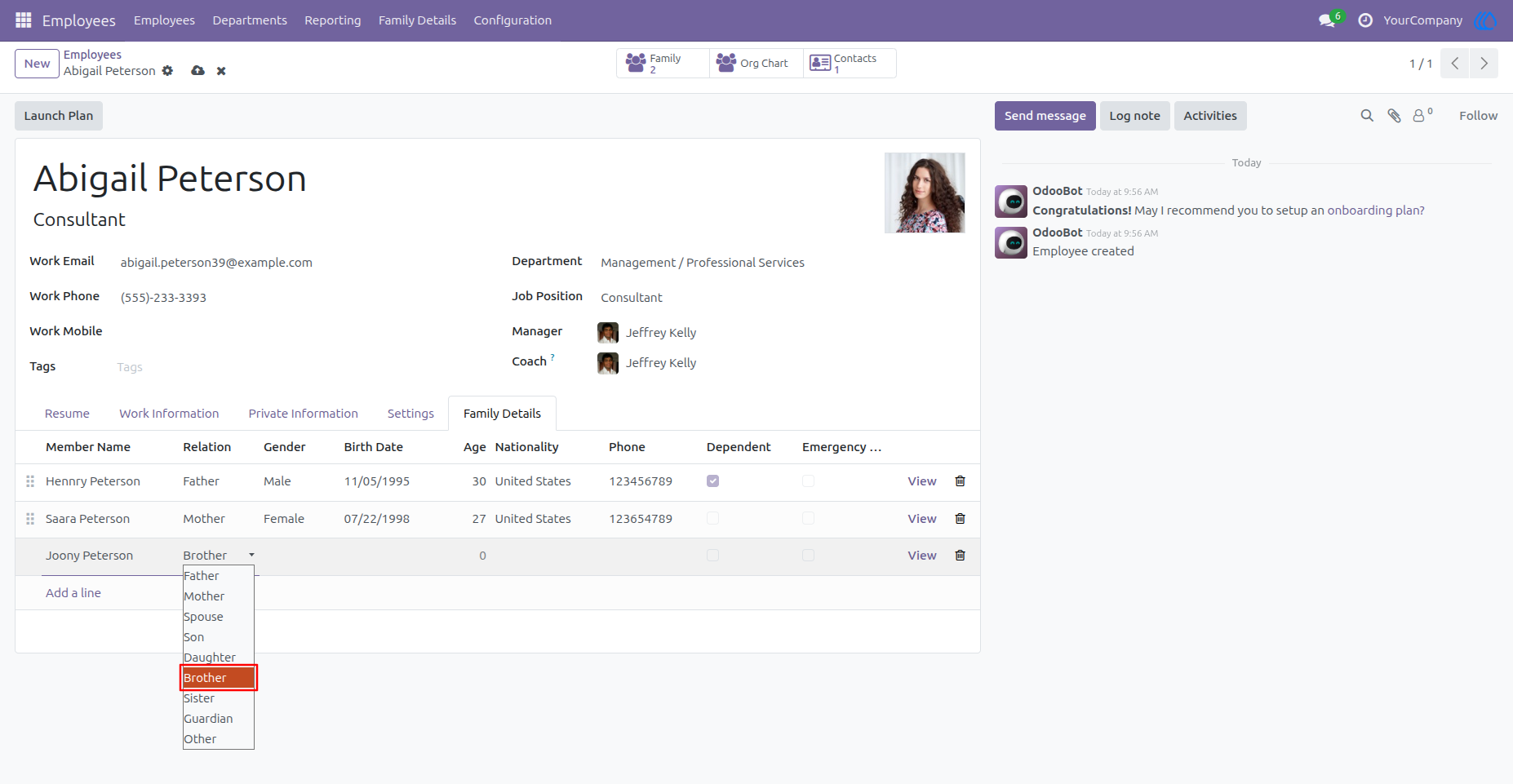Choose Sister in the relation list
The width and height of the screenshot is (1513, 784).
click(219, 698)
